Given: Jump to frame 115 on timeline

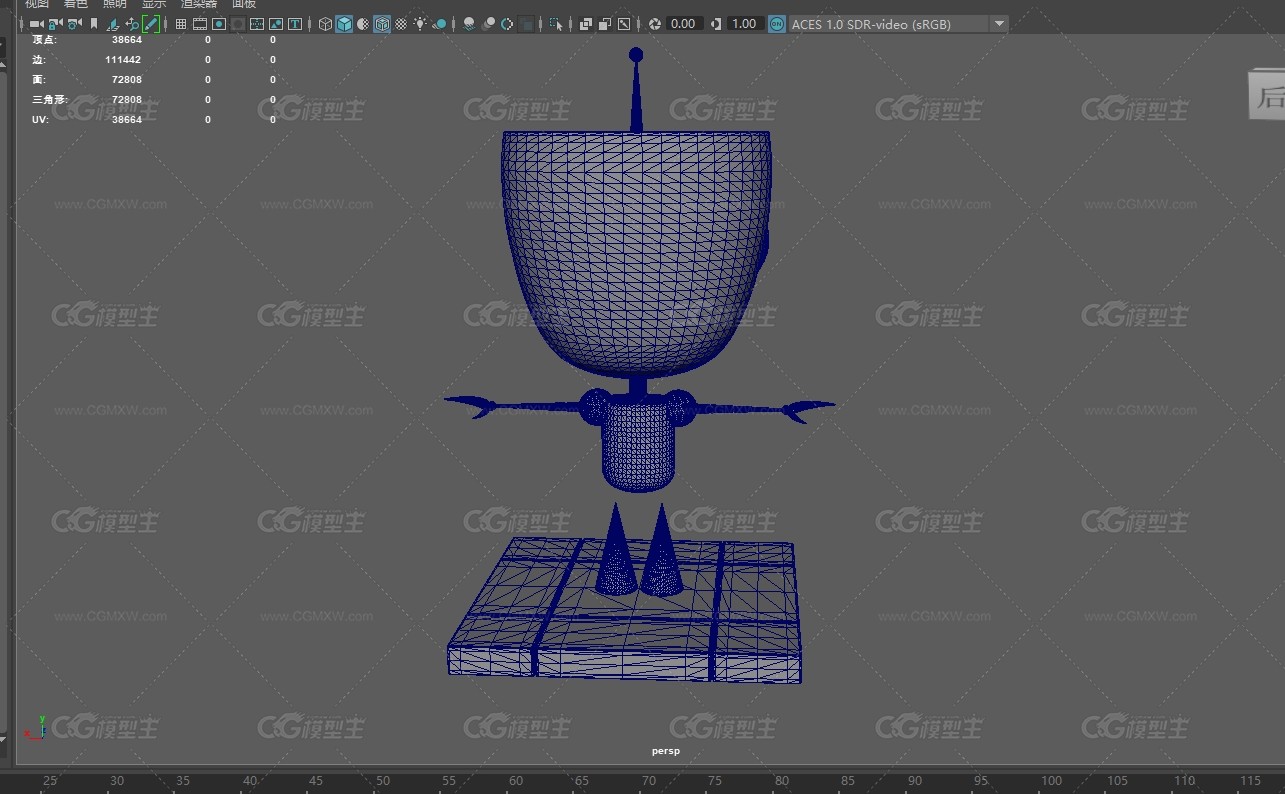Looking at the screenshot, I should 1250,781.
